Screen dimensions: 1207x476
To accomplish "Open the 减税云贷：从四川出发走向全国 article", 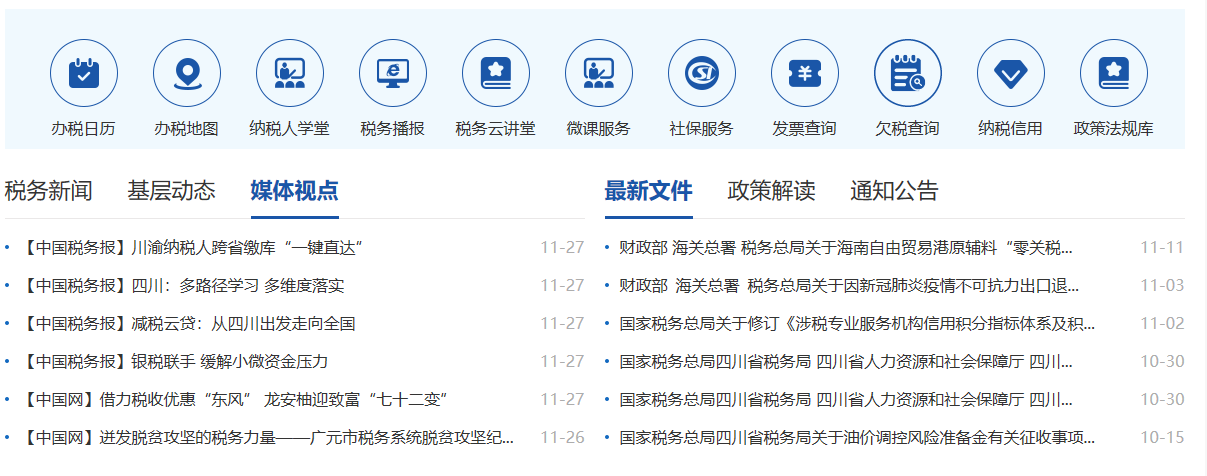I will [x=189, y=323].
